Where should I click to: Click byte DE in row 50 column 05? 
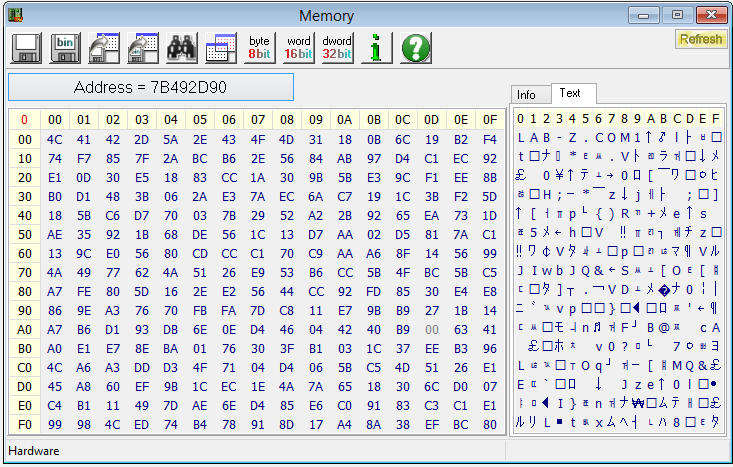point(200,234)
